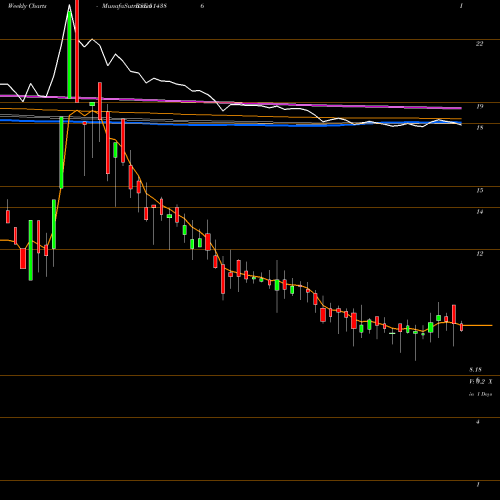
Task: Click the 22 price axis label
Action: [479, 44]
